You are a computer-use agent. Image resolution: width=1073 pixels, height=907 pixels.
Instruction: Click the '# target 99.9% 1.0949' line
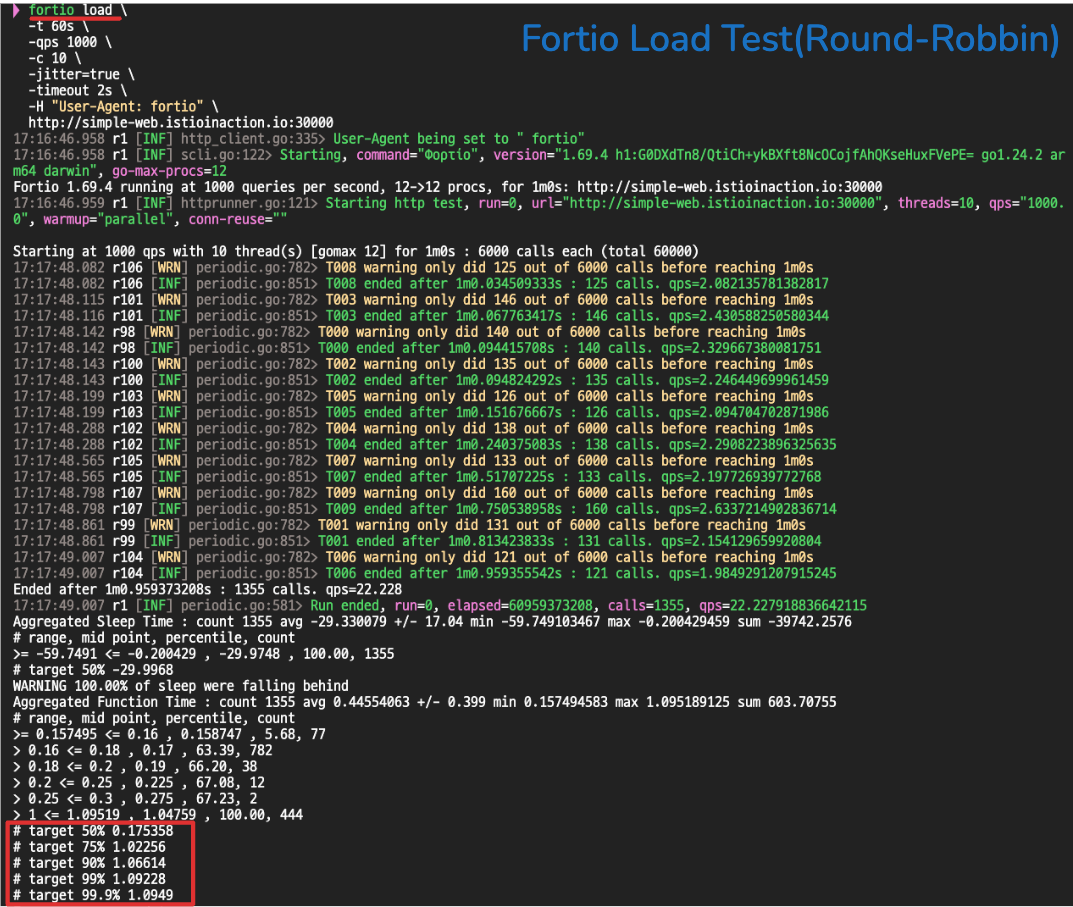[x=93, y=895]
